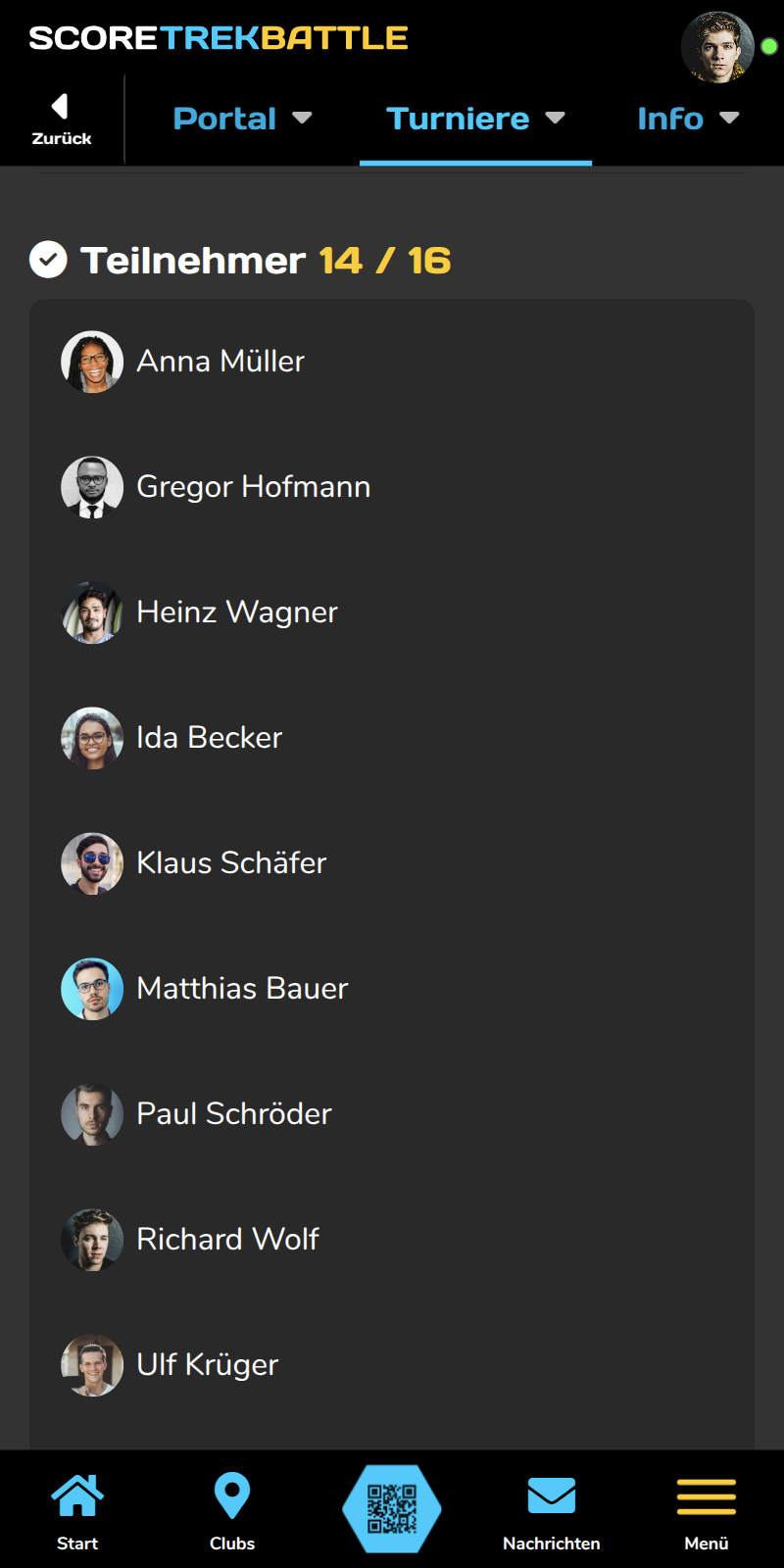Click the Teilnehmer checkmark icon

(x=48, y=260)
